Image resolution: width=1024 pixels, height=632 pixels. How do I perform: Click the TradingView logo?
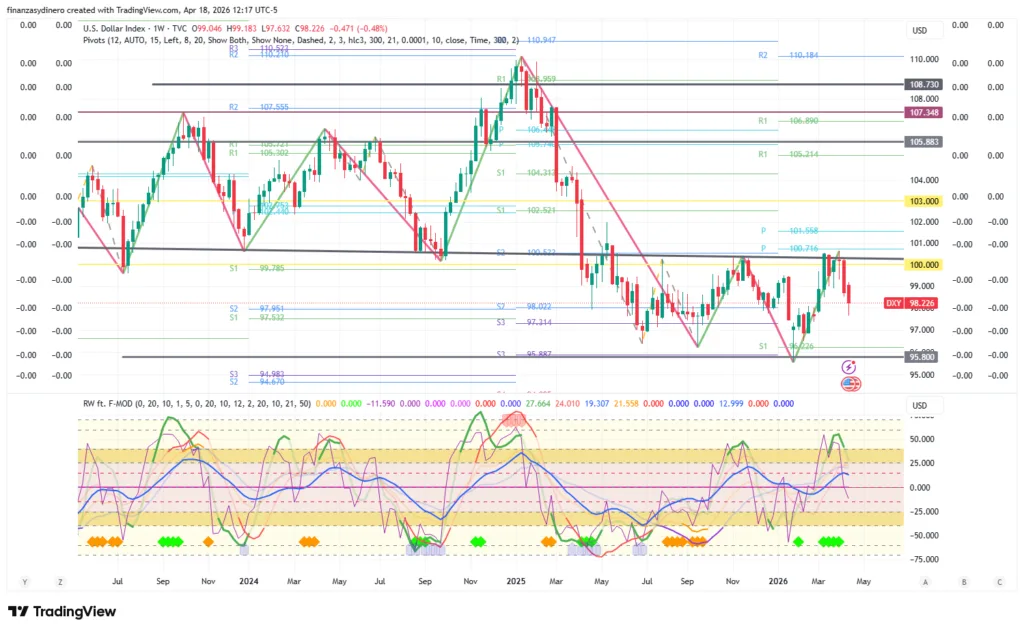point(62,611)
